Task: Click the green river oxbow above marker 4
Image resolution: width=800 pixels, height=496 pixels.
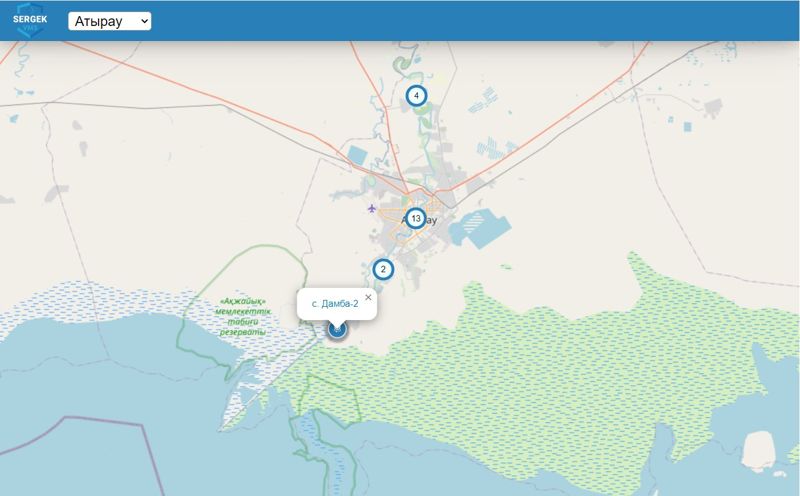Action: coord(403,64)
